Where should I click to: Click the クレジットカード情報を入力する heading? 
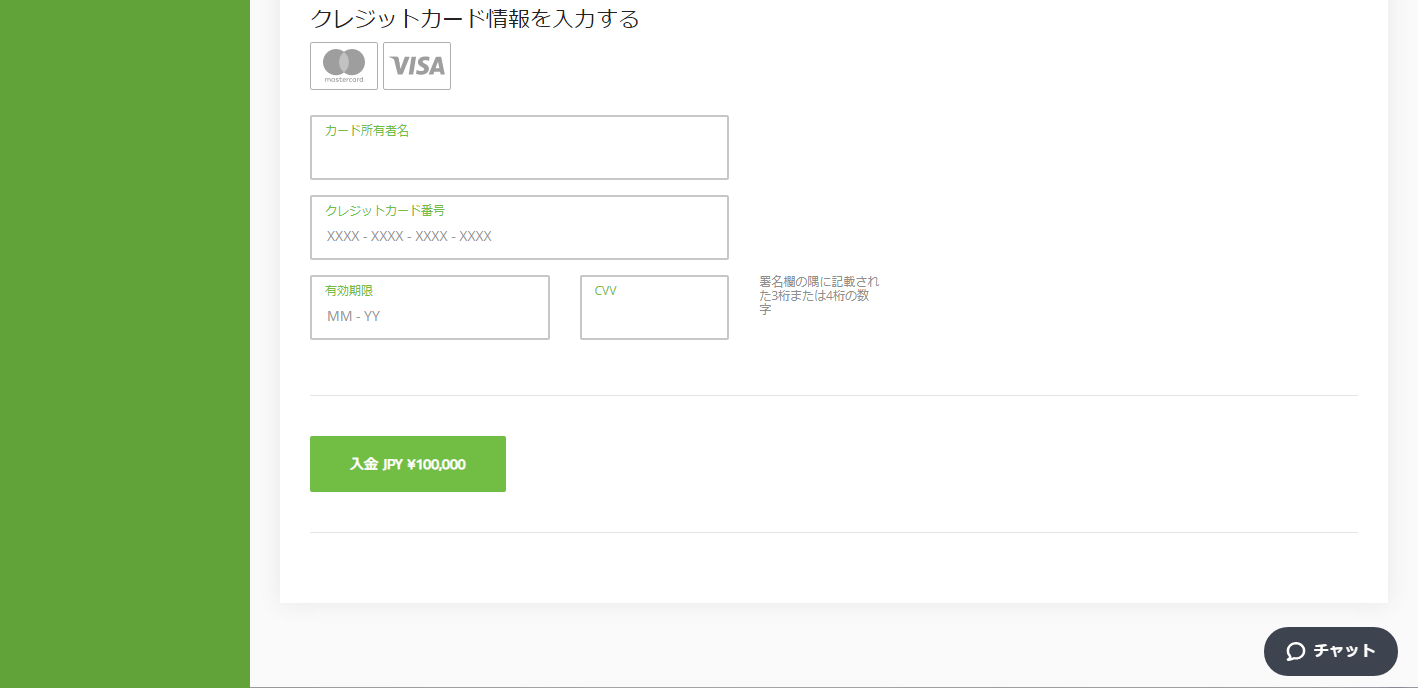pyautogui.click(x=475, y=18)
